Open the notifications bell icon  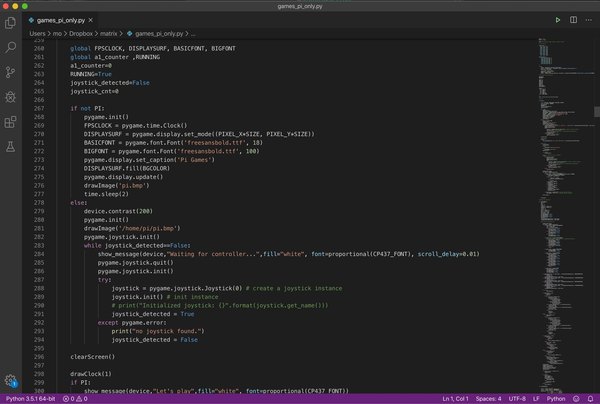tap(590, 399)
